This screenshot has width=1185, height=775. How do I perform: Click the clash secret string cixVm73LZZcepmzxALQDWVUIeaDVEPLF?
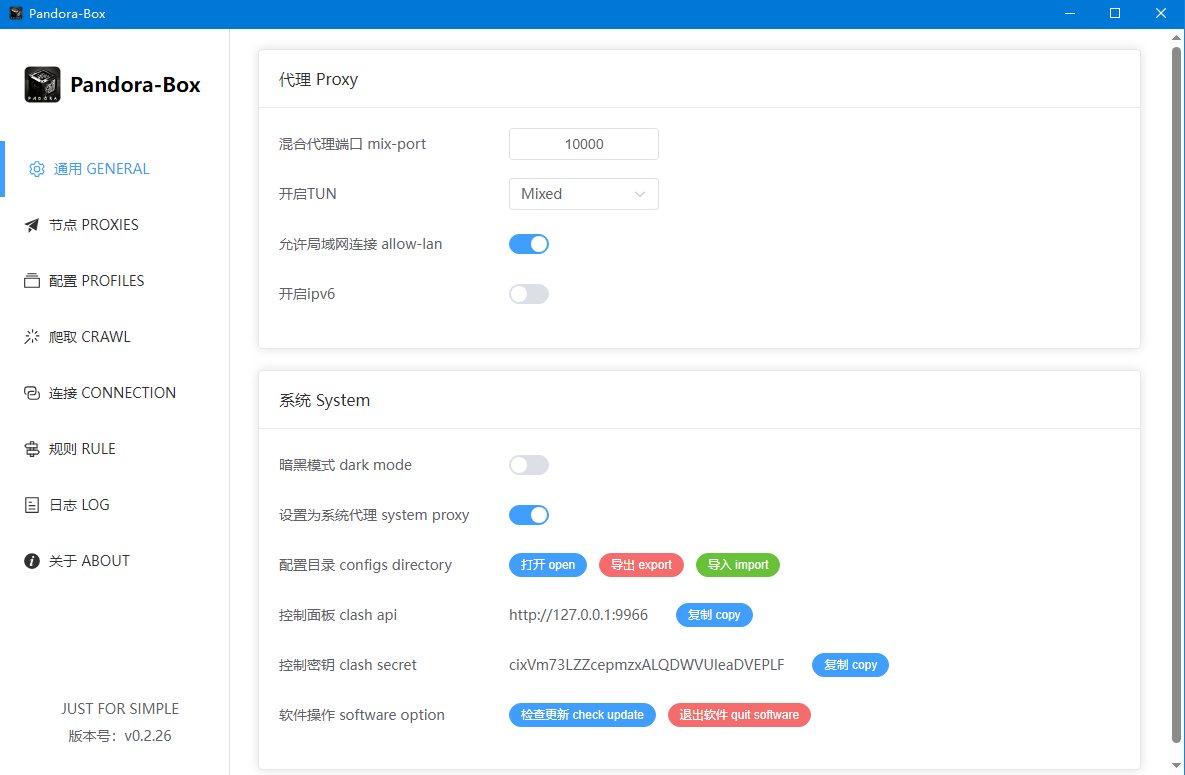(647, 665)
